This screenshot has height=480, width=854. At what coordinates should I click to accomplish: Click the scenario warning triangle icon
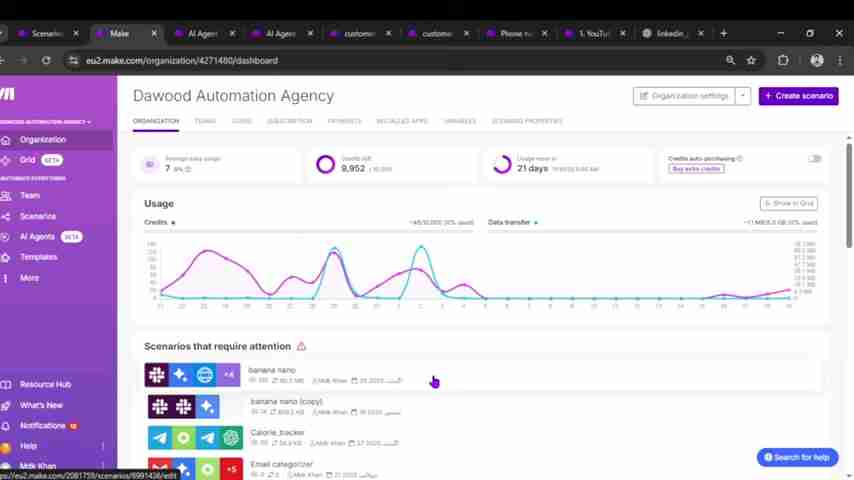[x=301, y=347]
